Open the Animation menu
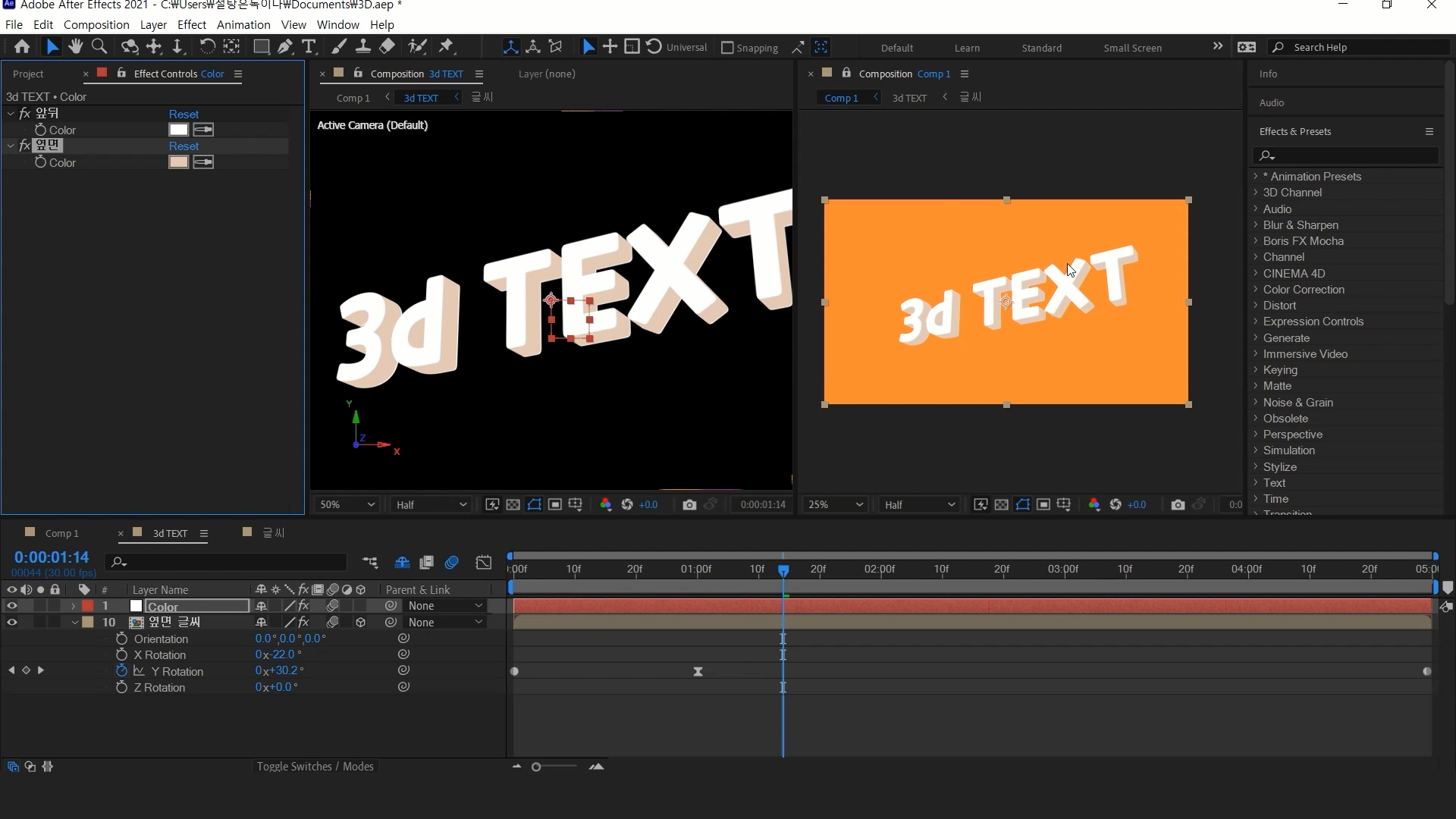1456x819 pixels. (243, 24)
